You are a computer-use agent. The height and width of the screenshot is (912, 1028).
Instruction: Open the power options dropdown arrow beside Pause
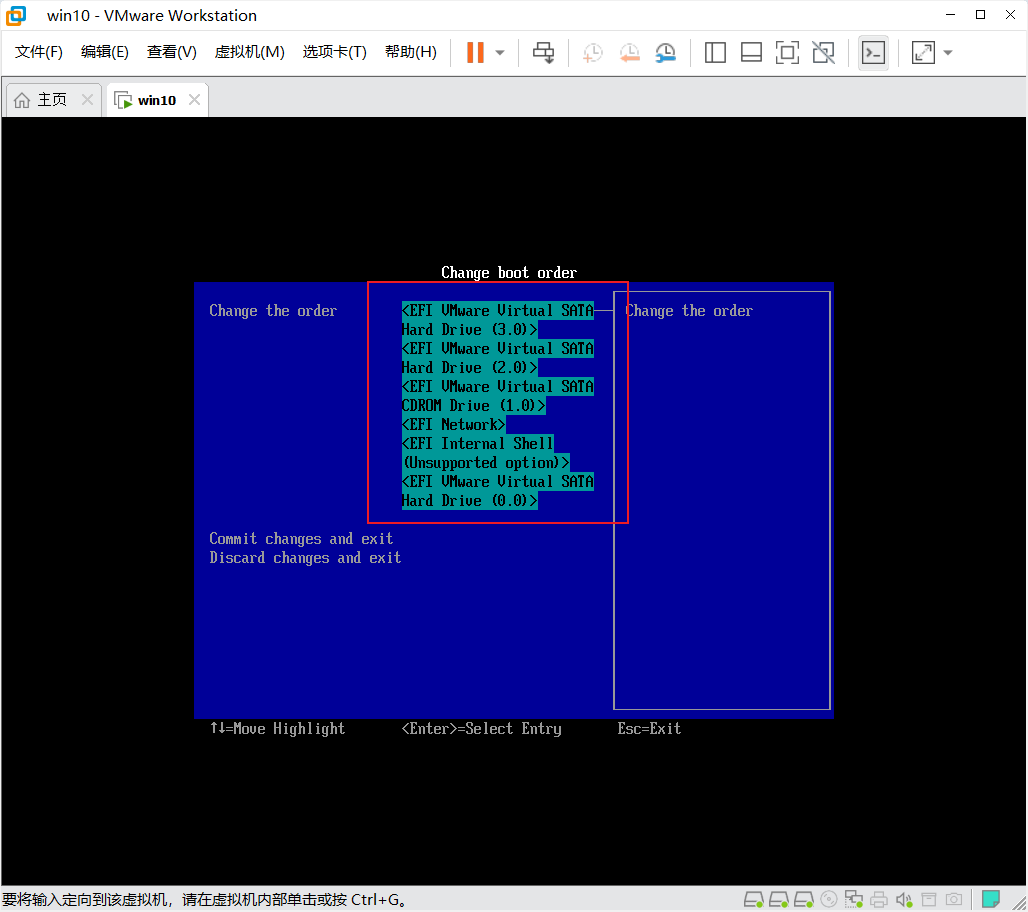pyautogui.click(x=500, y=52)
